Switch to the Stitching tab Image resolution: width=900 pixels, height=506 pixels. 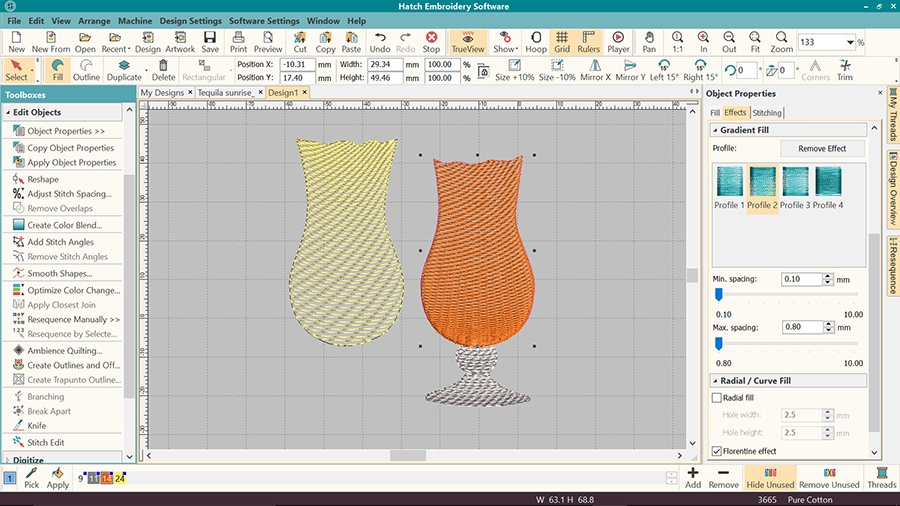[767, 113]
